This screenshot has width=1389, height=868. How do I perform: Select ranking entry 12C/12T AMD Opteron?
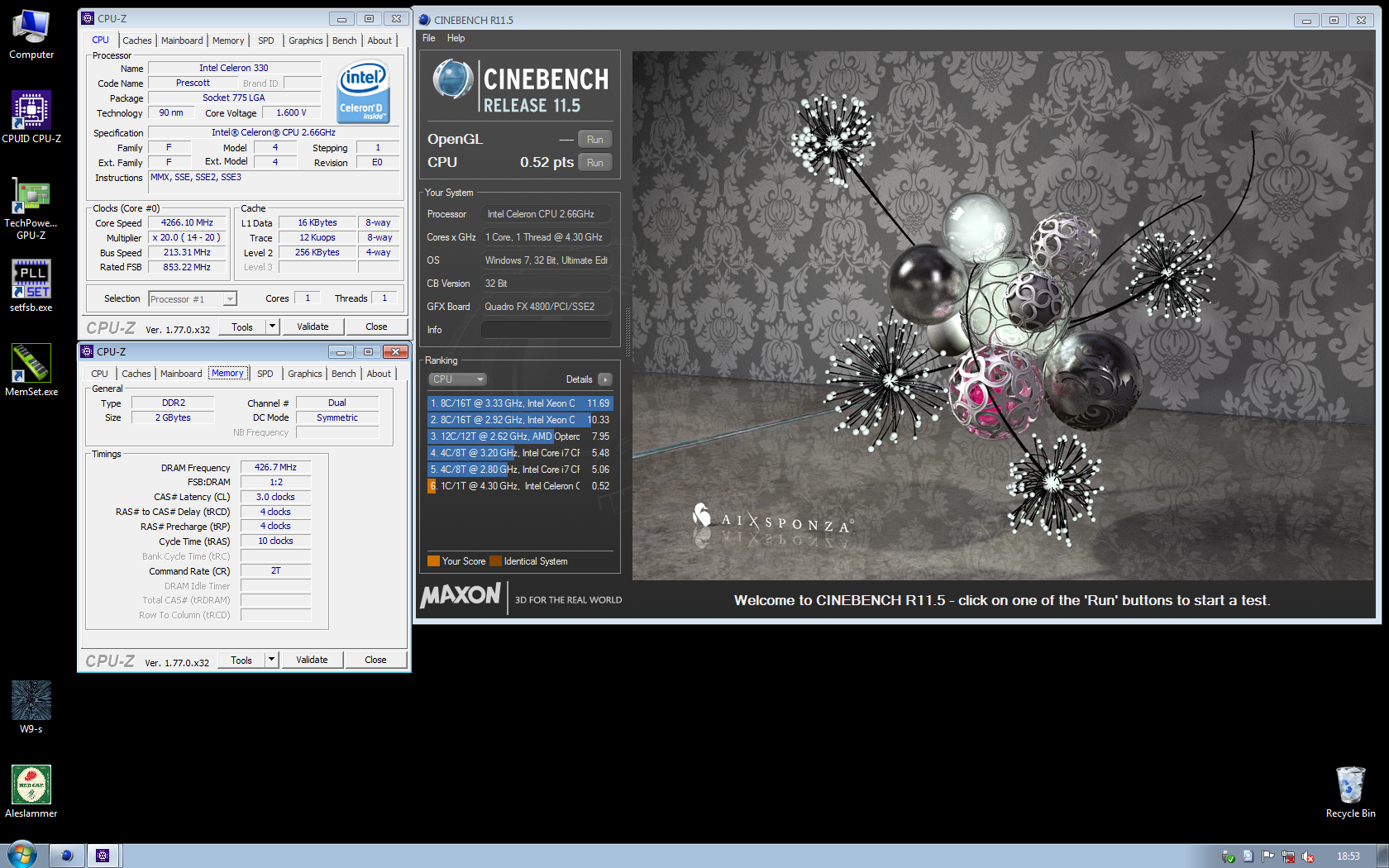[x=520, y=436]
